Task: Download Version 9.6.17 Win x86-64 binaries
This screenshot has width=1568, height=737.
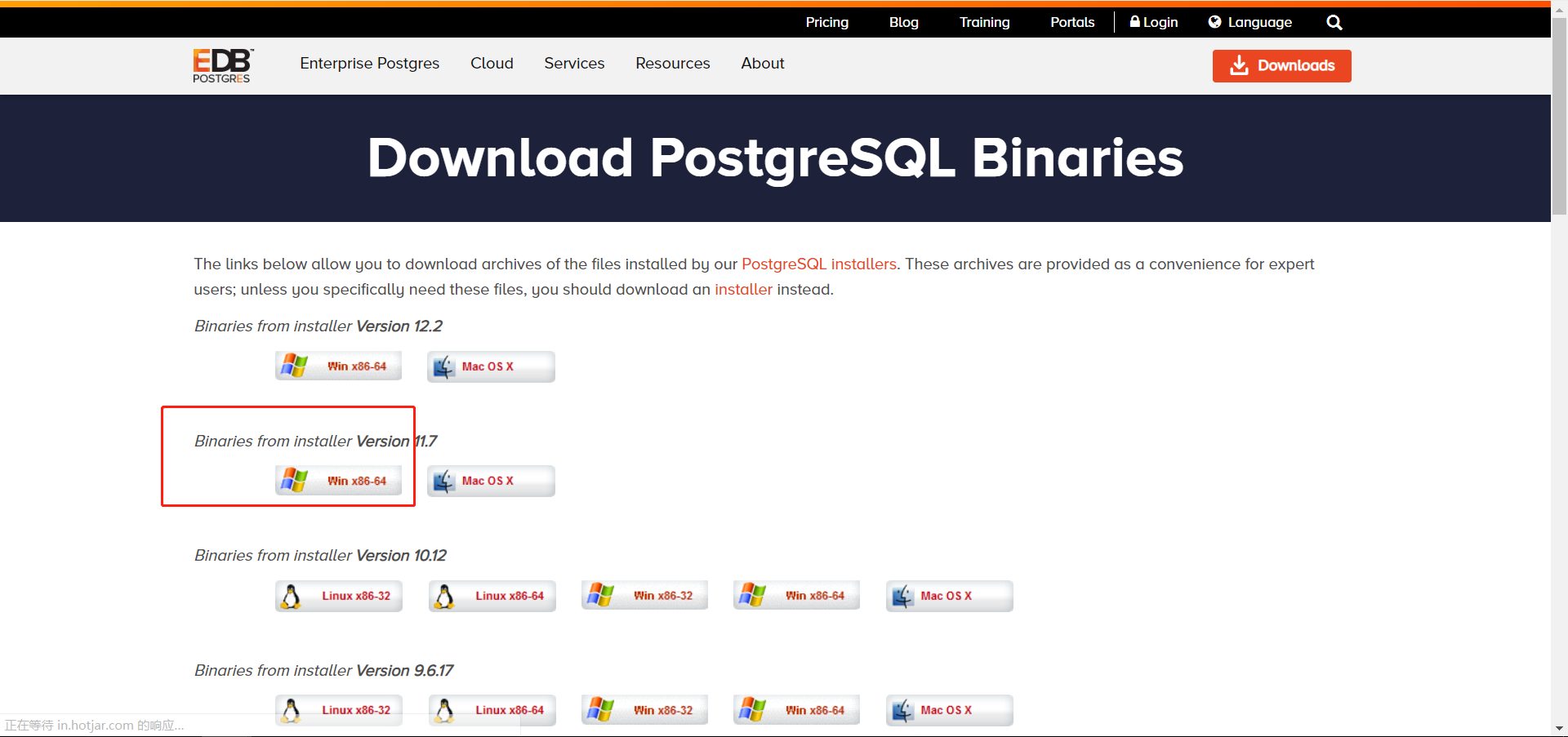Action: click(x=796, y=710)
